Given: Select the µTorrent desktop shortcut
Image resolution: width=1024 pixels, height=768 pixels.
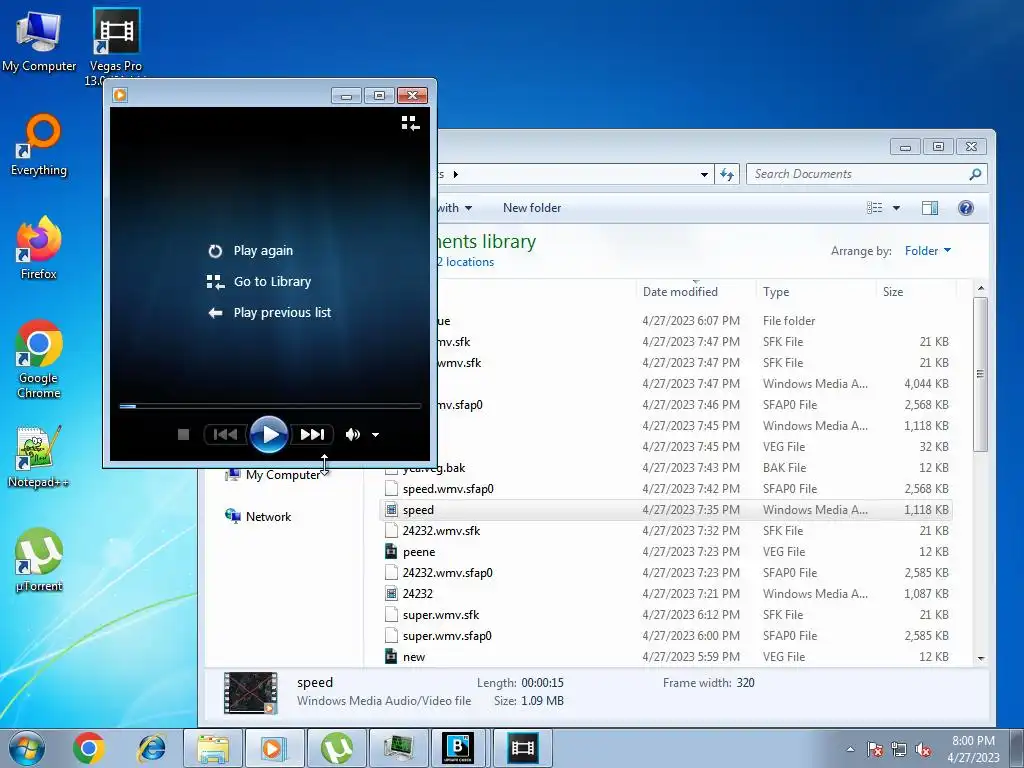Looking at the screenshot, I should (39, 560).
